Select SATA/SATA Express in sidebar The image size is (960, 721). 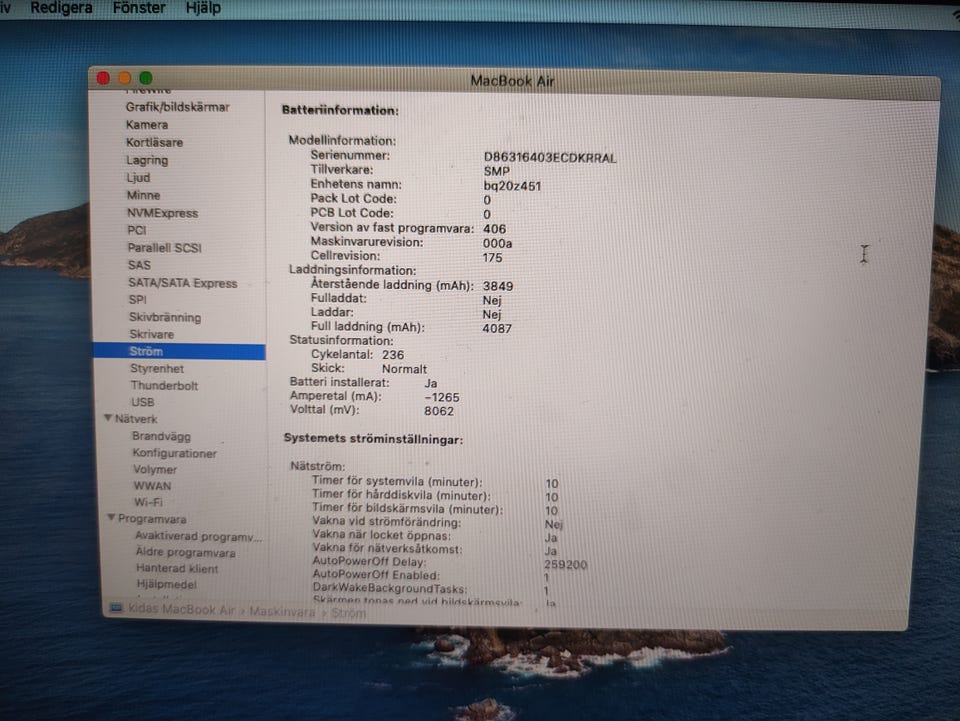182,283
